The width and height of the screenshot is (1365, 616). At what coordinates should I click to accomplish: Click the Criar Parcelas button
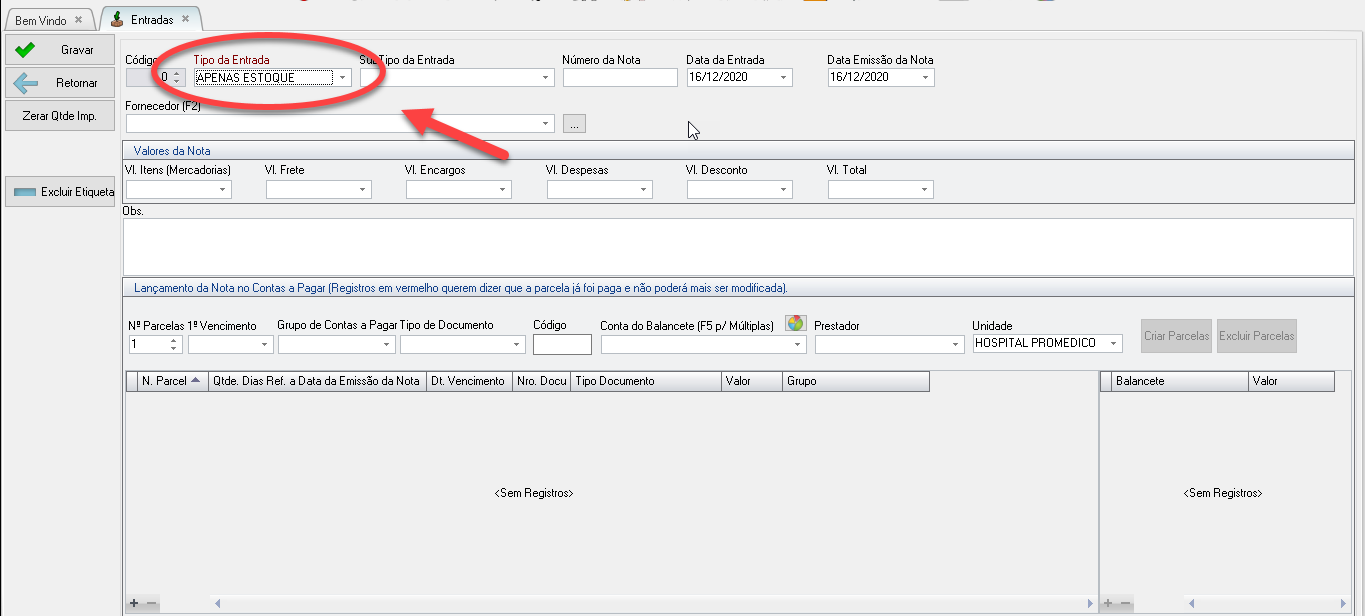(x=1176, y=336)
